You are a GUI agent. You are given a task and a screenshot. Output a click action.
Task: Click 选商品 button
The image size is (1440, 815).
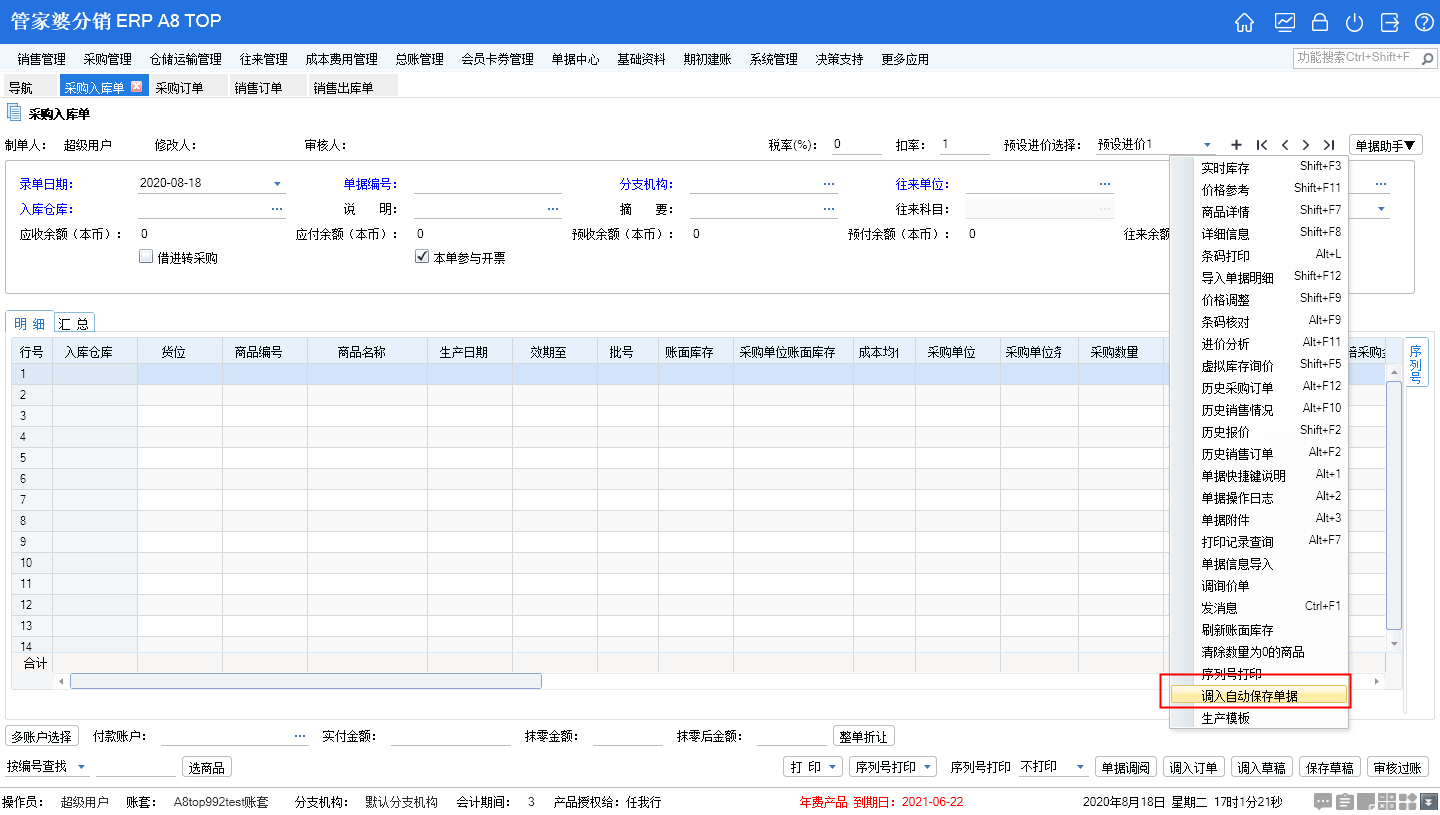[207, 767]
